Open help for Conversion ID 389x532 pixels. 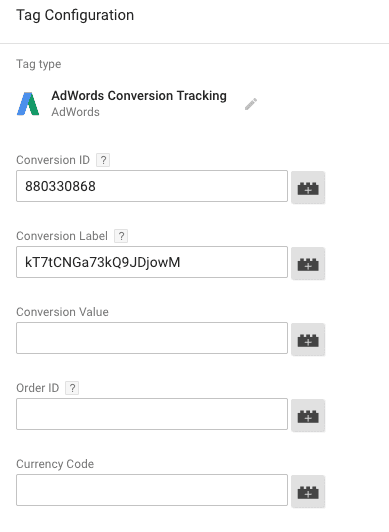(x=103, y=160)
